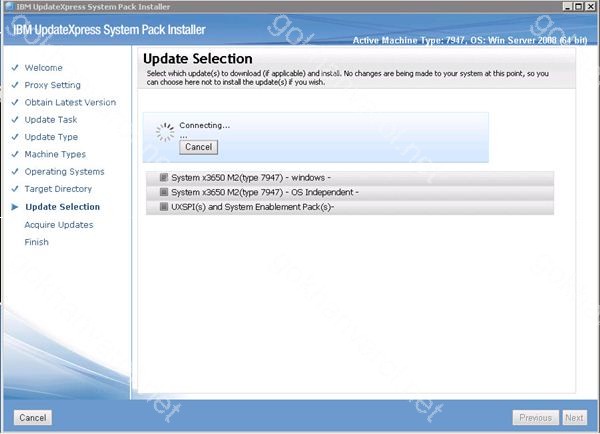Select the Machine Types step in sidebar
The image size is (600, 434).
click(x=55, y=154)
